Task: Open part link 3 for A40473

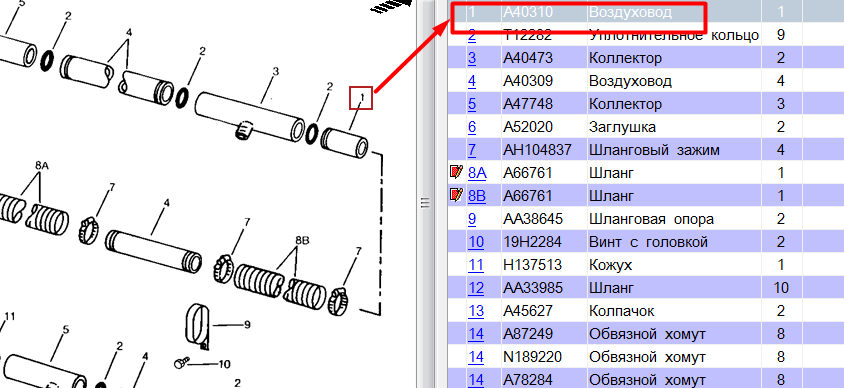Action: click(x=472, y=58)
